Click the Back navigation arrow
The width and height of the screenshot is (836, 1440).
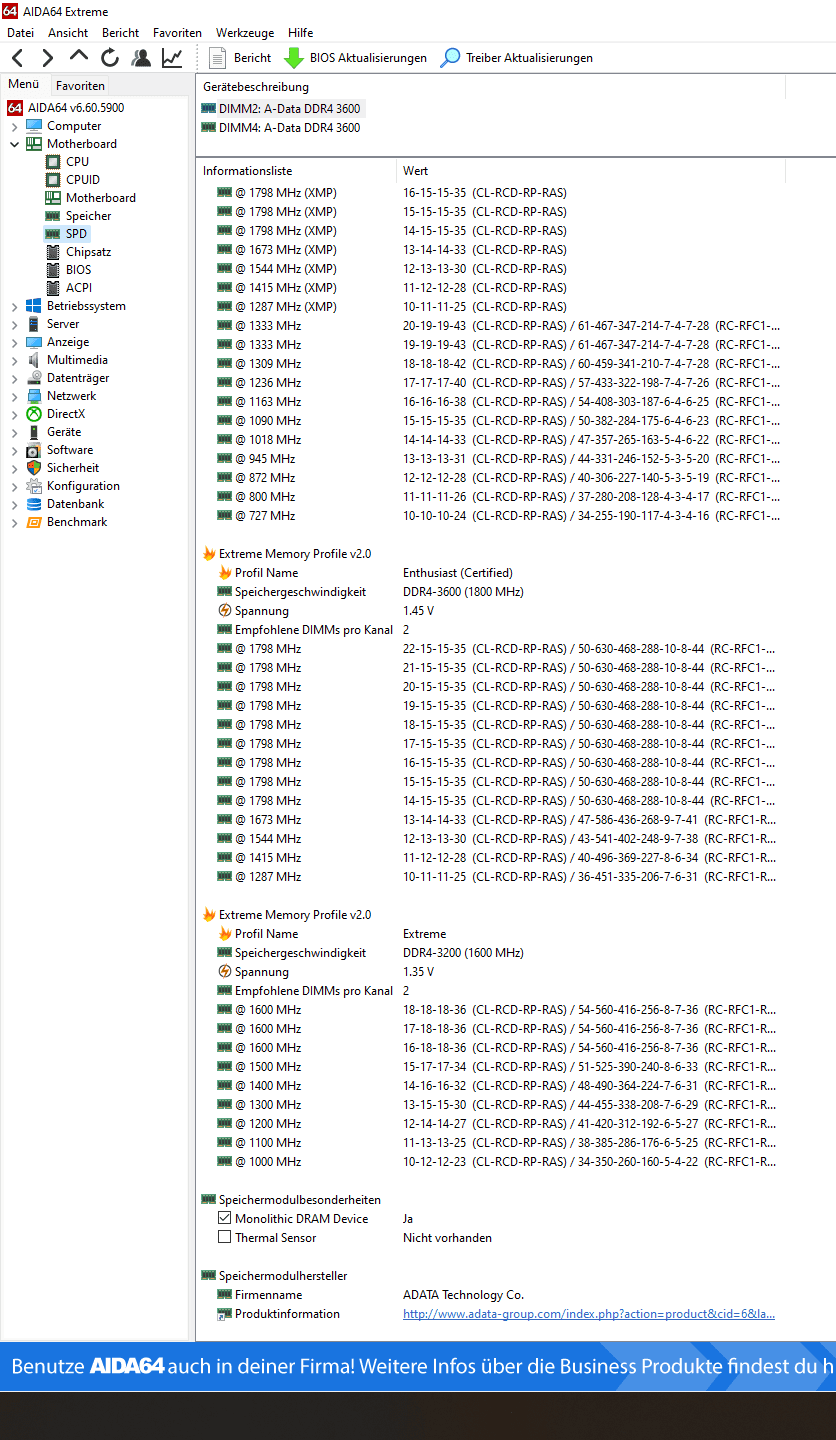[18, 58]
